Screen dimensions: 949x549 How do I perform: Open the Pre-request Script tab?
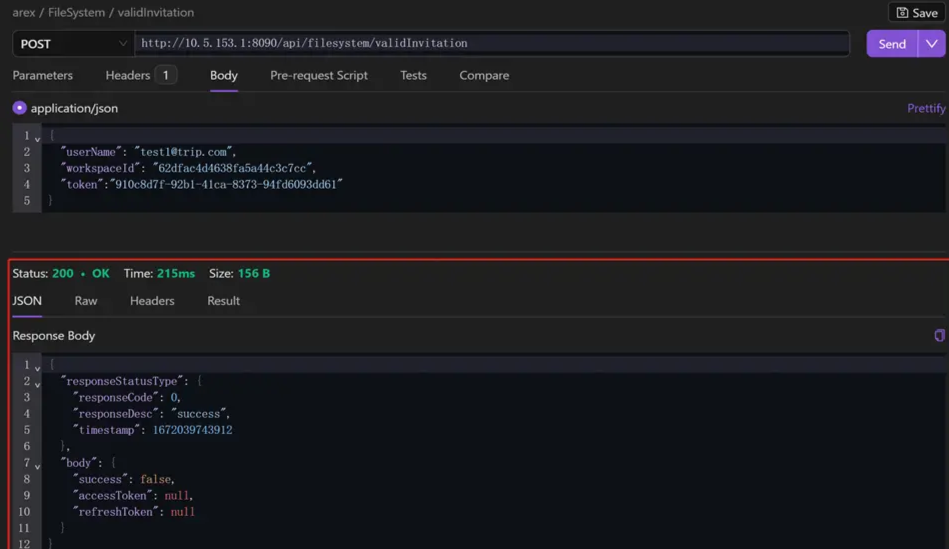[x=318, y=76]
